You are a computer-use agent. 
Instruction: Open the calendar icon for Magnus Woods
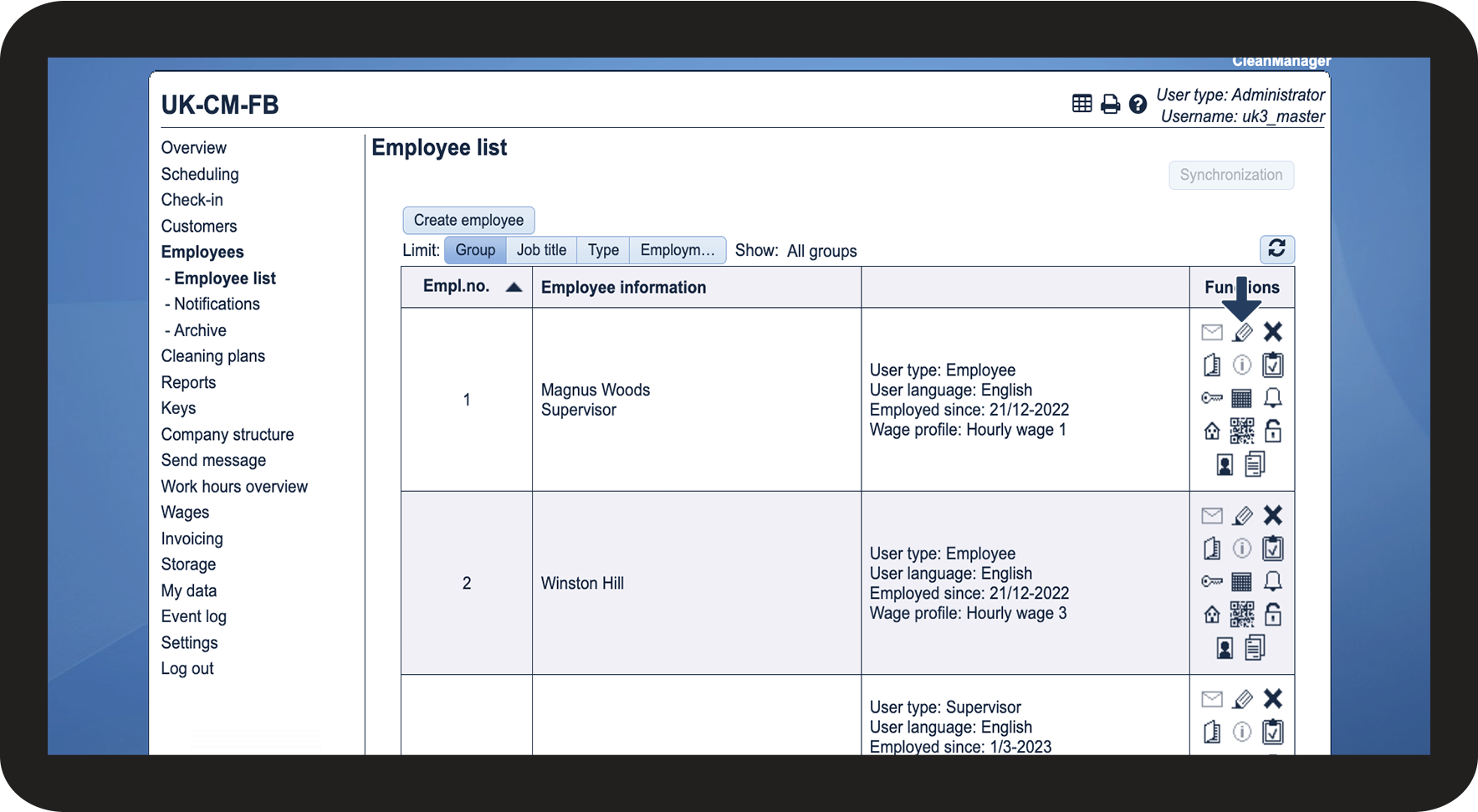coord(1242,398)
